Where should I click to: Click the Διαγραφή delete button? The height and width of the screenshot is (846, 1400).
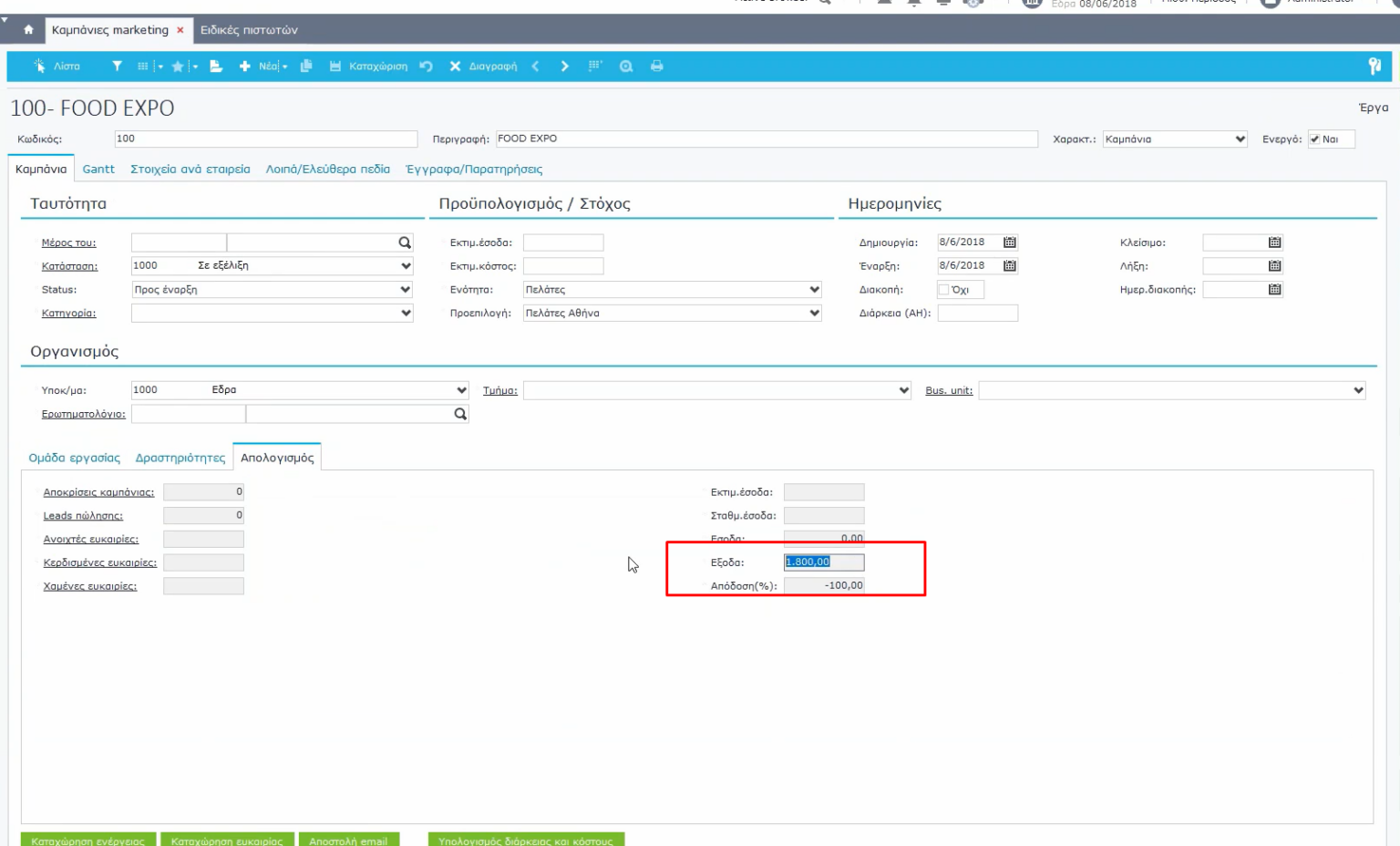[x=483, y=67]
